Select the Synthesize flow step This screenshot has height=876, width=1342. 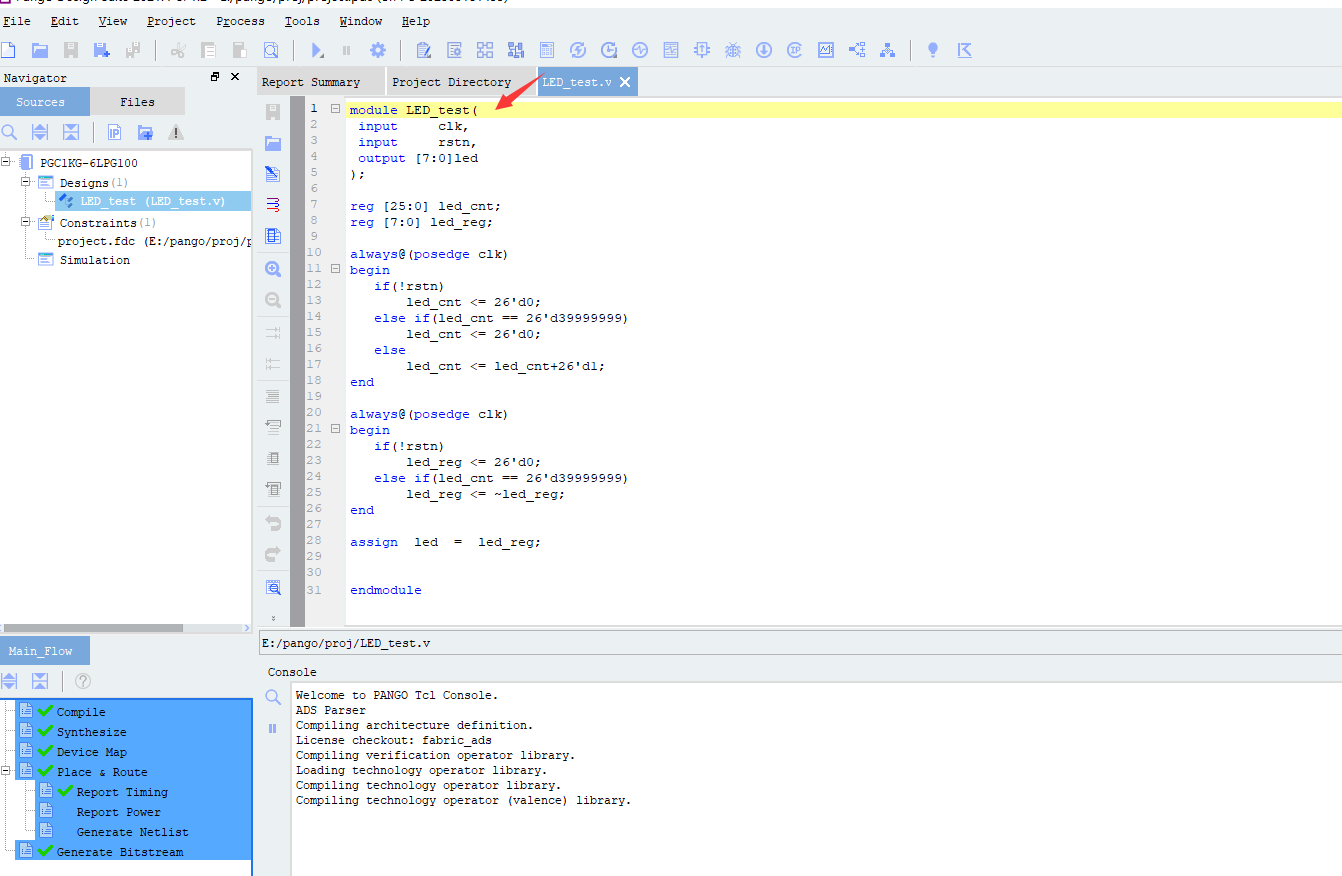[91, 732]
